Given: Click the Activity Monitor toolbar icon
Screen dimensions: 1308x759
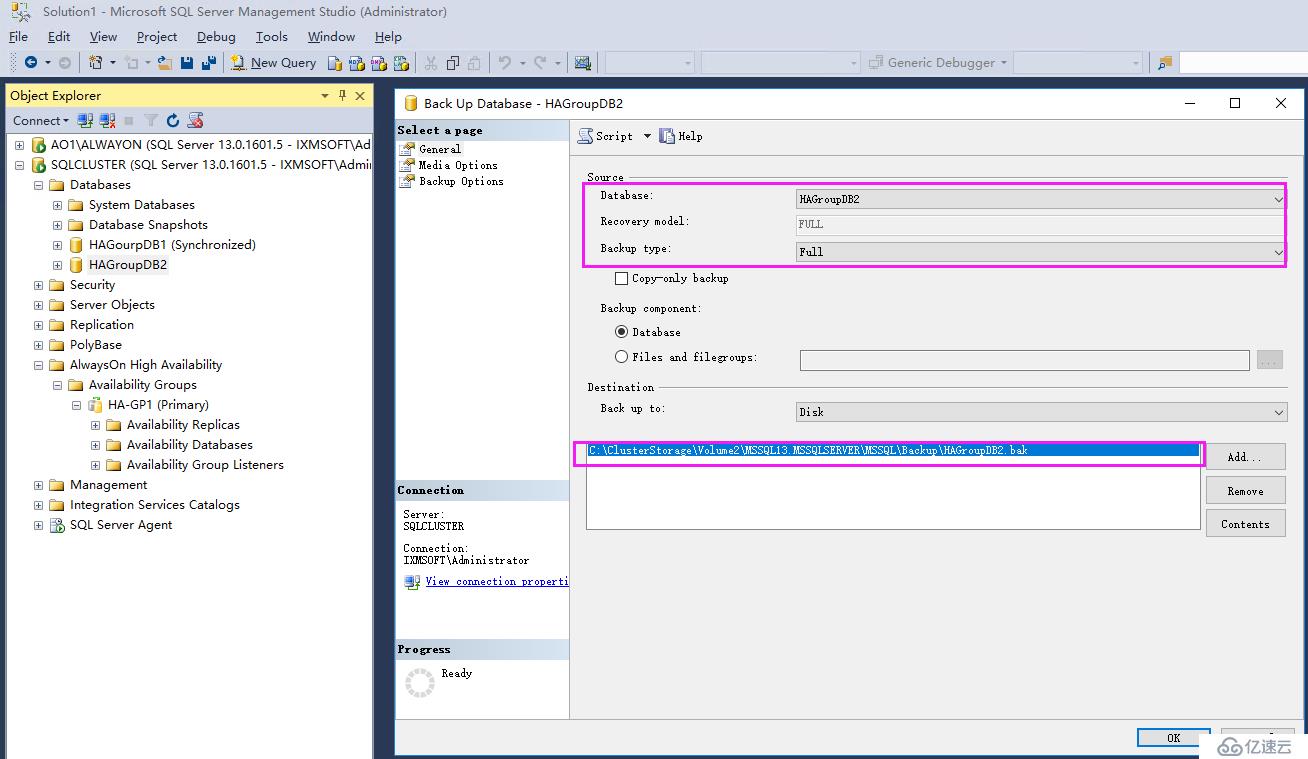Looking at the screenshot, I should coord(583,62).
